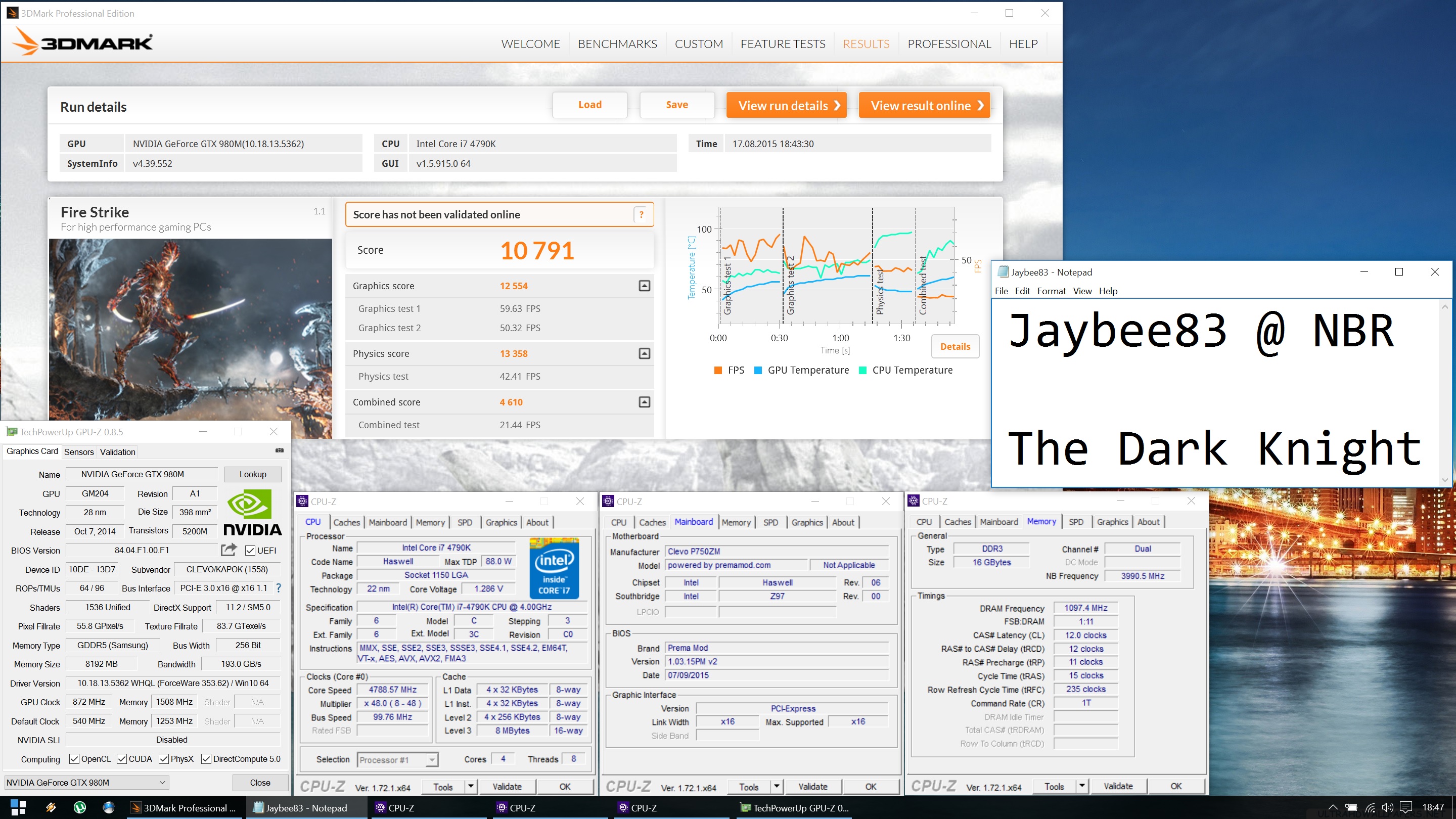Screen dimensions: 1456x819
Task: Toggle the UEFI checkbox in GPU-Z
Action: click(250, 551)
